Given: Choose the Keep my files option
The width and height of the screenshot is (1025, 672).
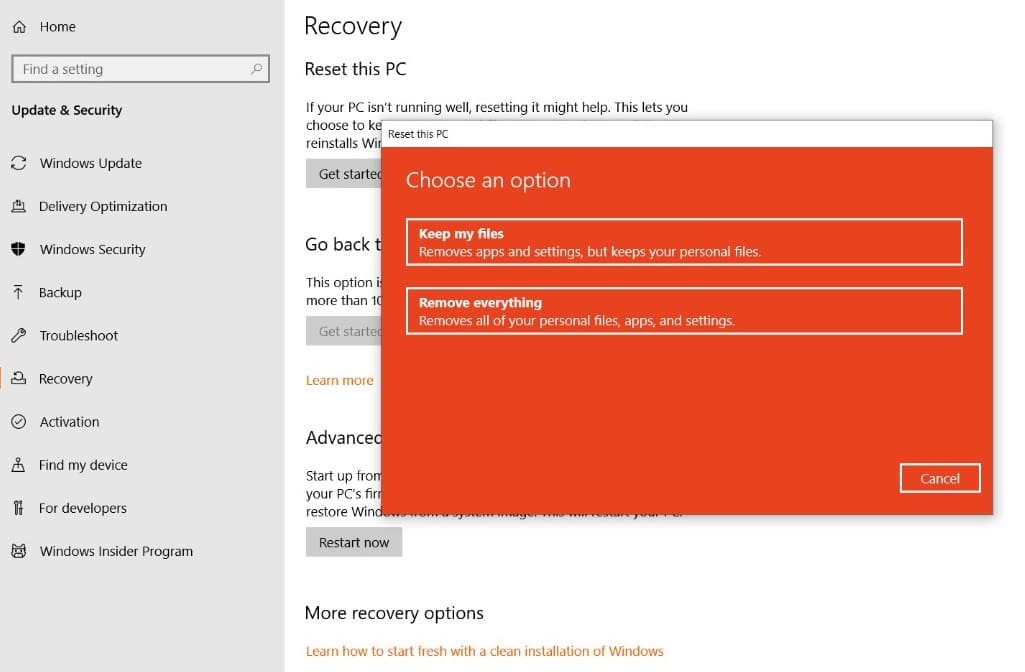Looking at the screenshot, I should (x=684, y=242).
